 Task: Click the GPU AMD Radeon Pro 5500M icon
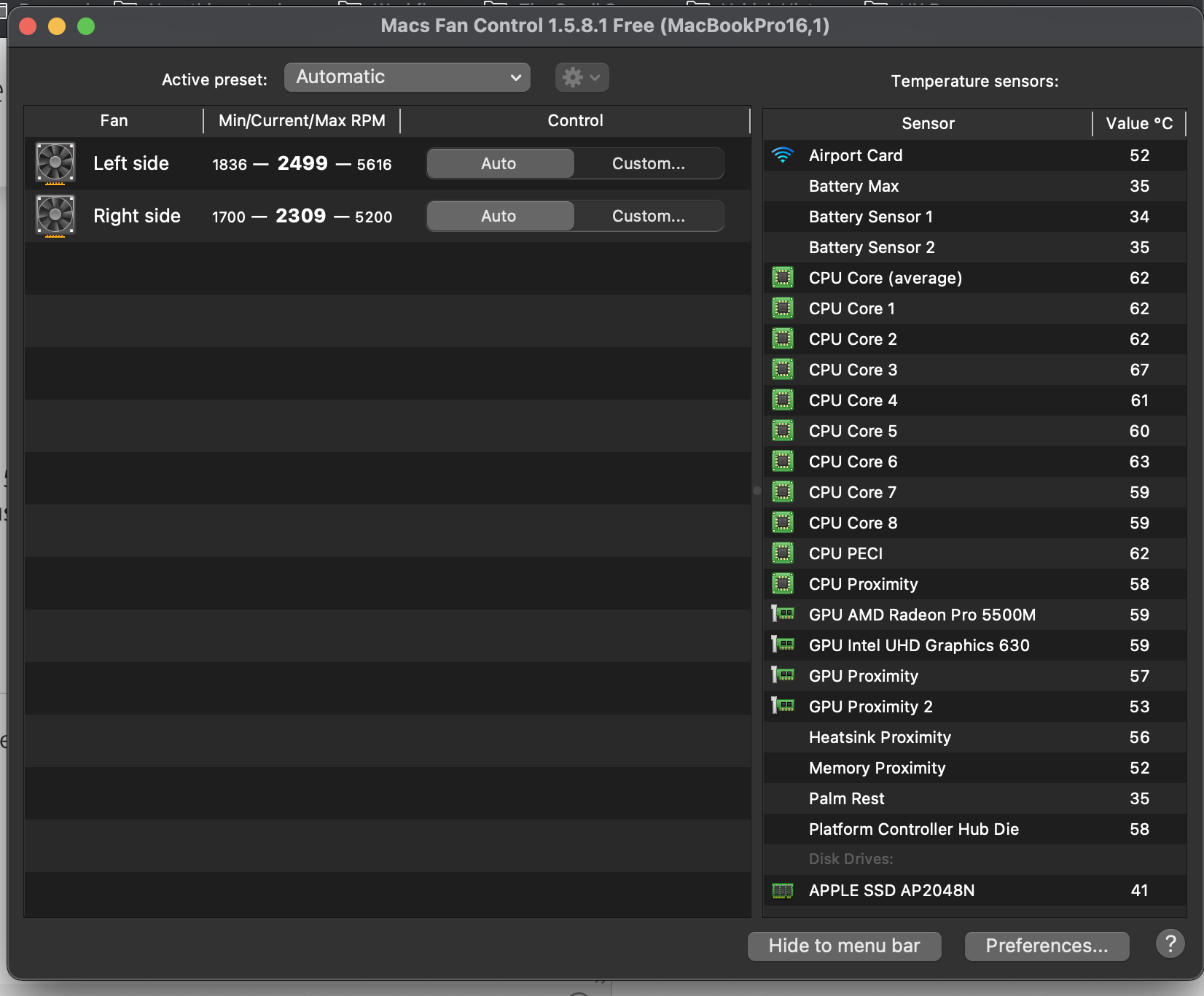coord(783,614)
